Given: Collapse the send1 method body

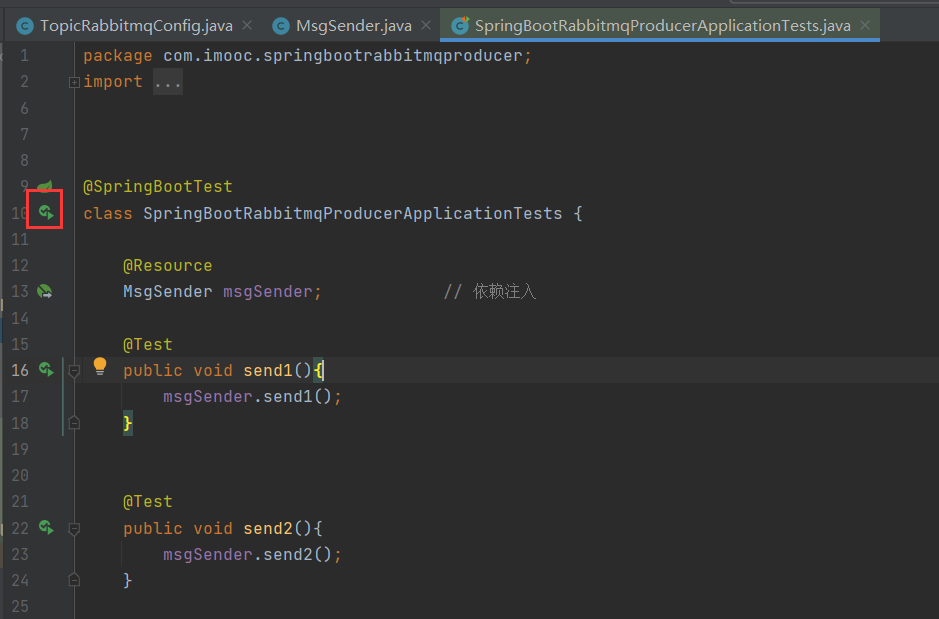Looking at the screenshot, I should coord(74,371).
